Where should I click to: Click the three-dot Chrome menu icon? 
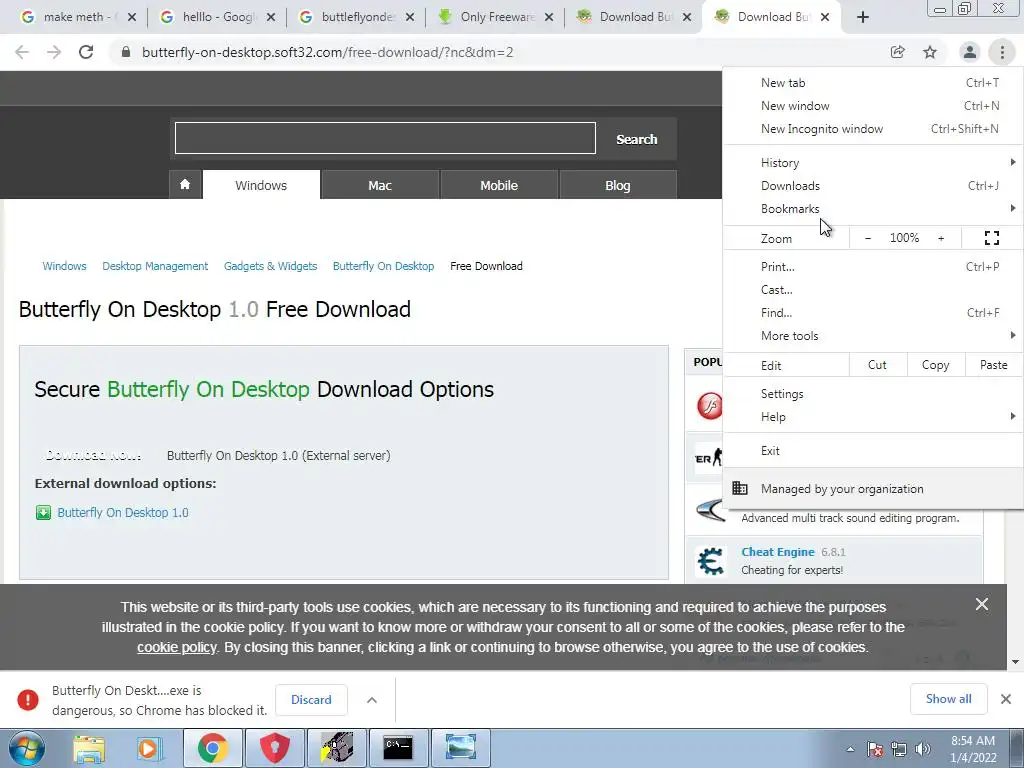coord(1002,52)
